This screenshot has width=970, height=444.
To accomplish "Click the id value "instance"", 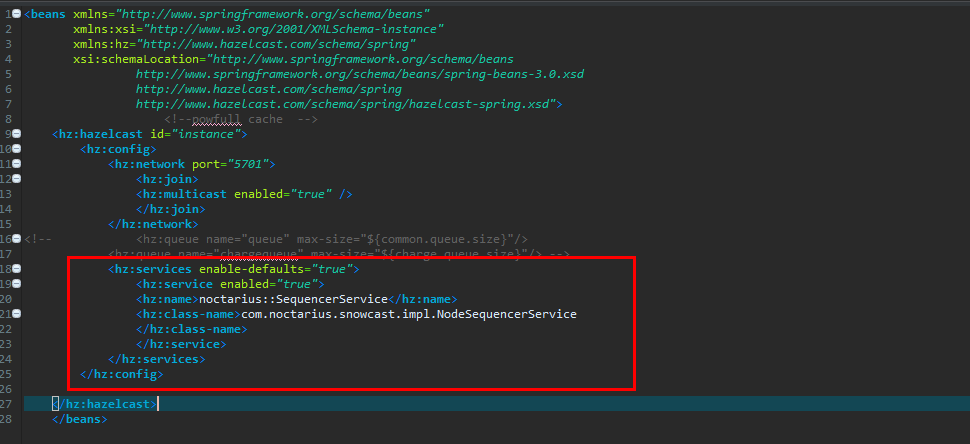I will pyautogui.click(x=206, y=134).
